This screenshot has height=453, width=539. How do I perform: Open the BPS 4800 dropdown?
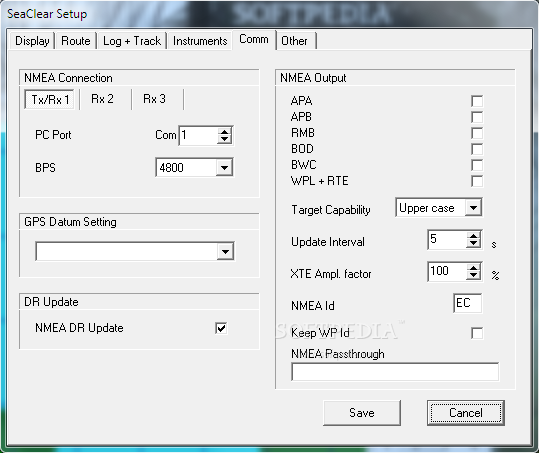pyautogui.click(x=224, y=168)
